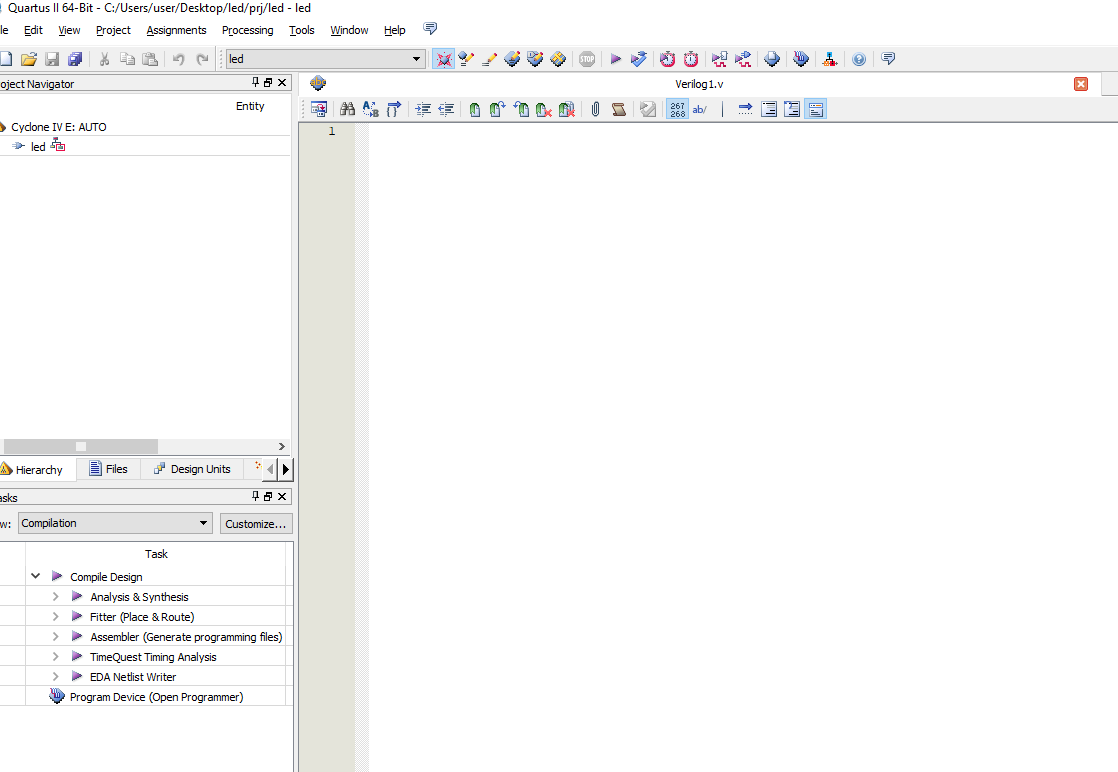This screenshot has height=772, width=1118.
Task: Click Program Device (Open Programmer) task
Action: (x=156, y=696)
